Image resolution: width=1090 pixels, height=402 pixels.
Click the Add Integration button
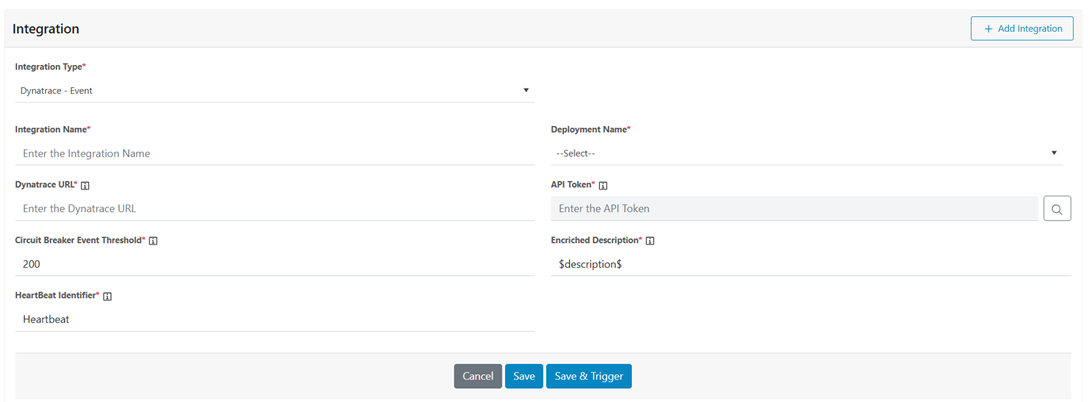point(1022,29)
